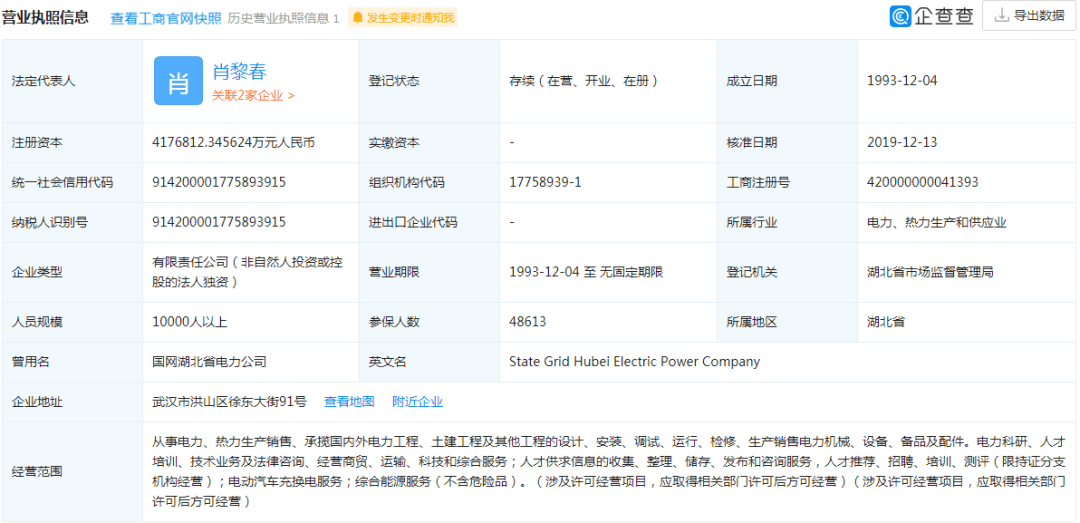Viewport: 1080px width, 523px height.
Task: Expand 关联2家企业 link
Action: (x=253, y=96)
